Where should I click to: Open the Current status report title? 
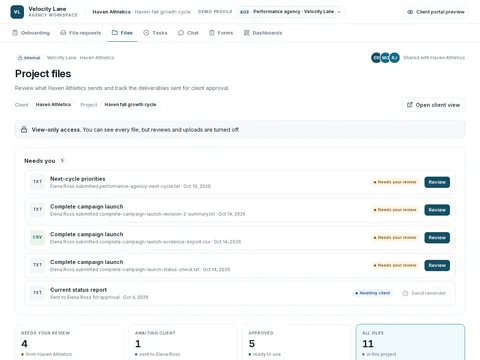pyautogui.click(x=79, y=290)
